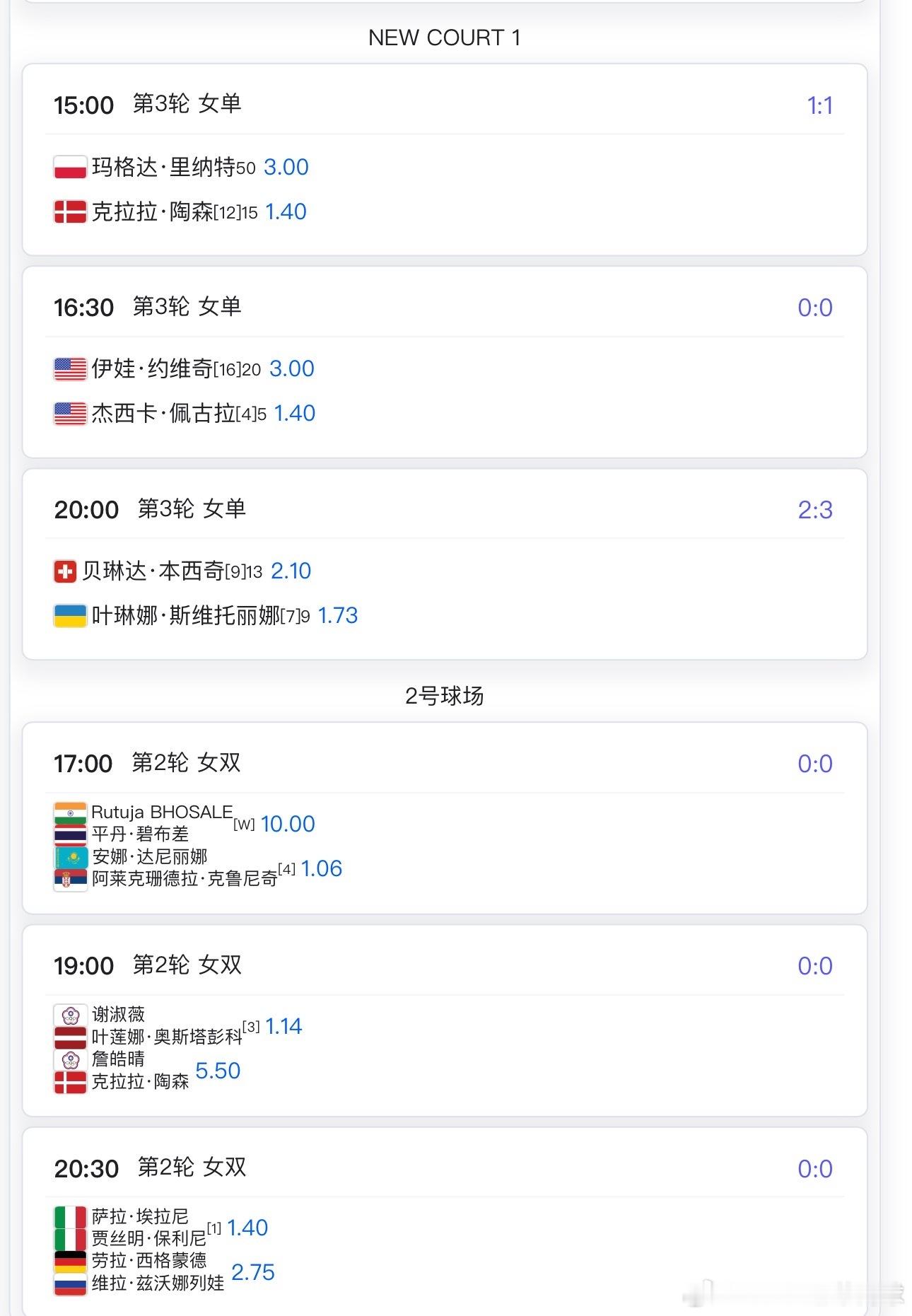Select odds 1.40 for 杰西卡·佩古拉
912x1316 pixels.
click(294, 414)
